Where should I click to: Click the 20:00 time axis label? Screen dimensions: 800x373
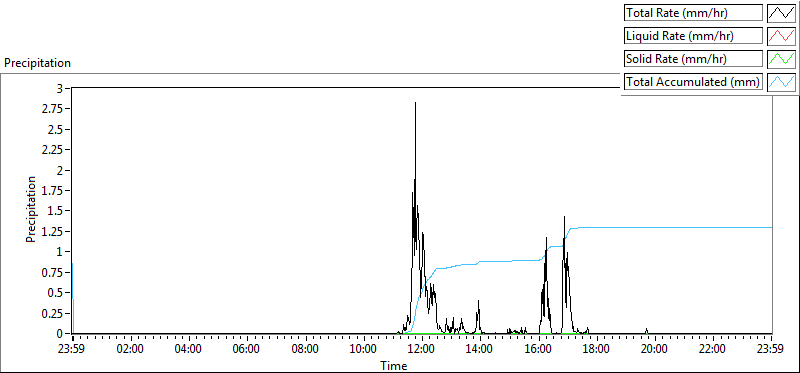(x=655, y=350)
